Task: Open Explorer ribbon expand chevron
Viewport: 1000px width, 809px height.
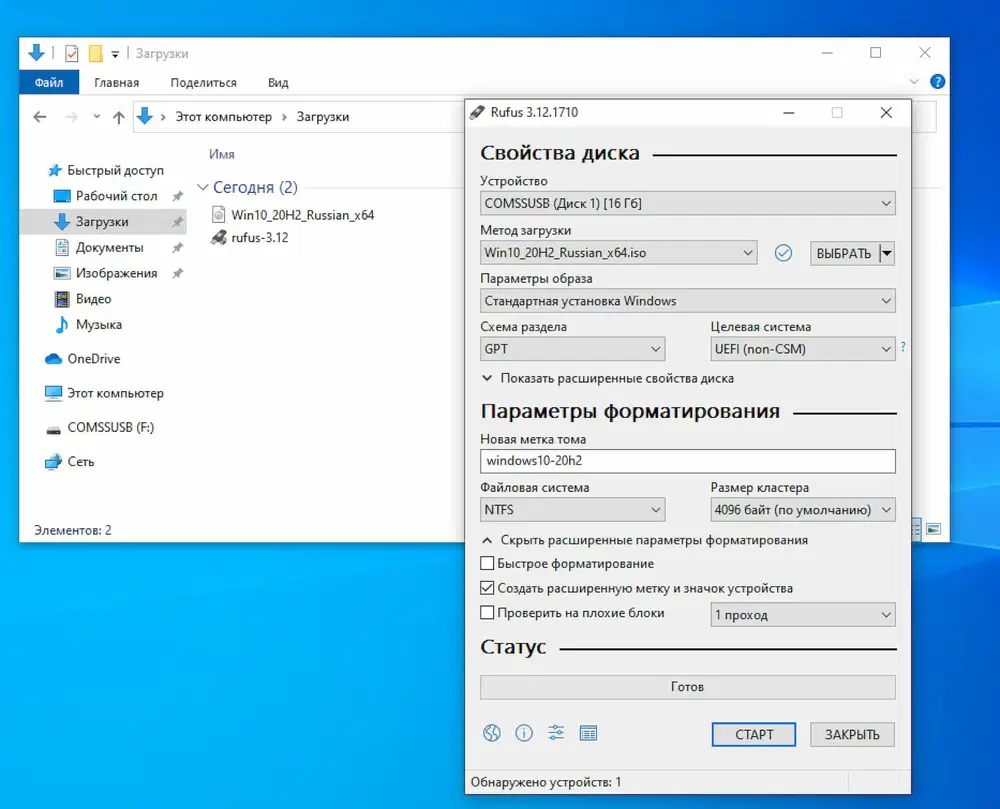Action: click(914, 82)
